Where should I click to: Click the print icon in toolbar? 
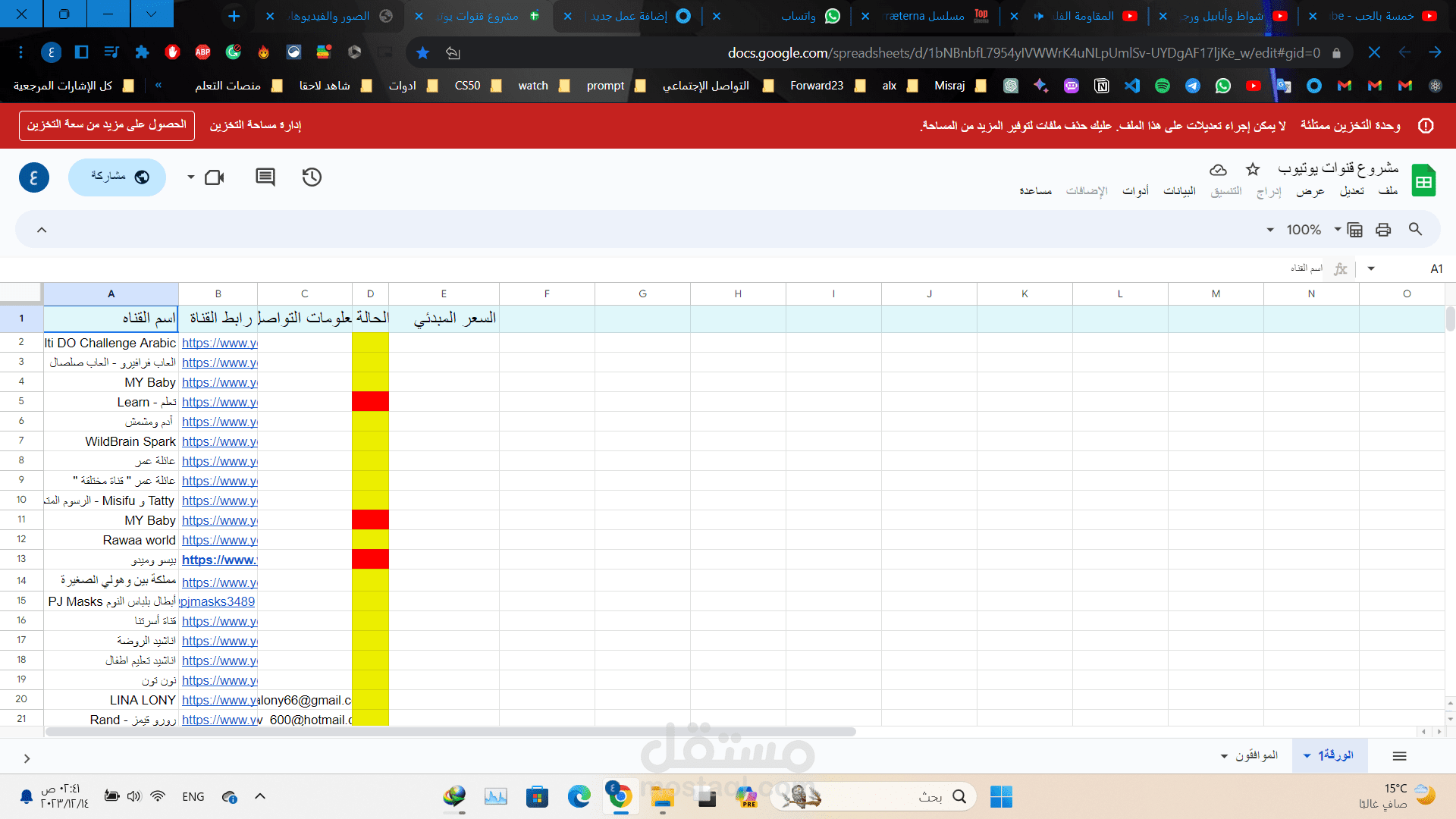coord(1383,230)
